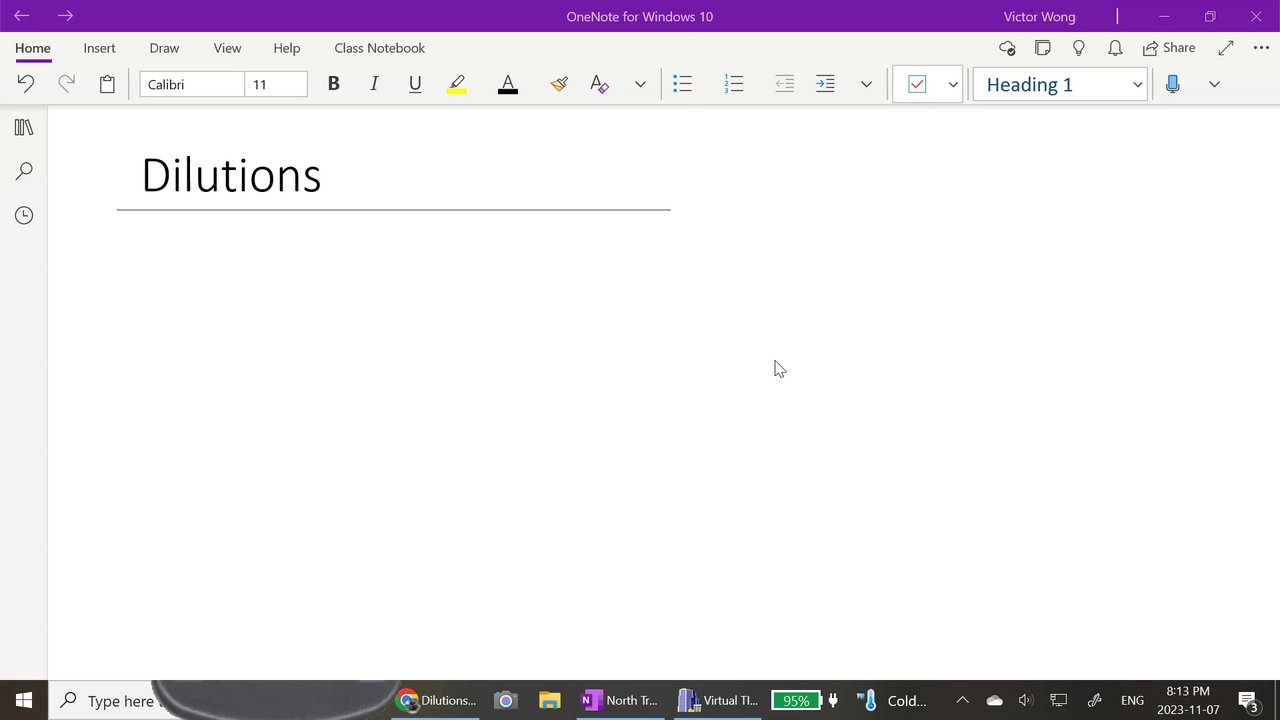Image resolution: width=1280 pixels, height=720 pixels.
Task: Increase the paragraph indent
Action: tap(825, 84)
